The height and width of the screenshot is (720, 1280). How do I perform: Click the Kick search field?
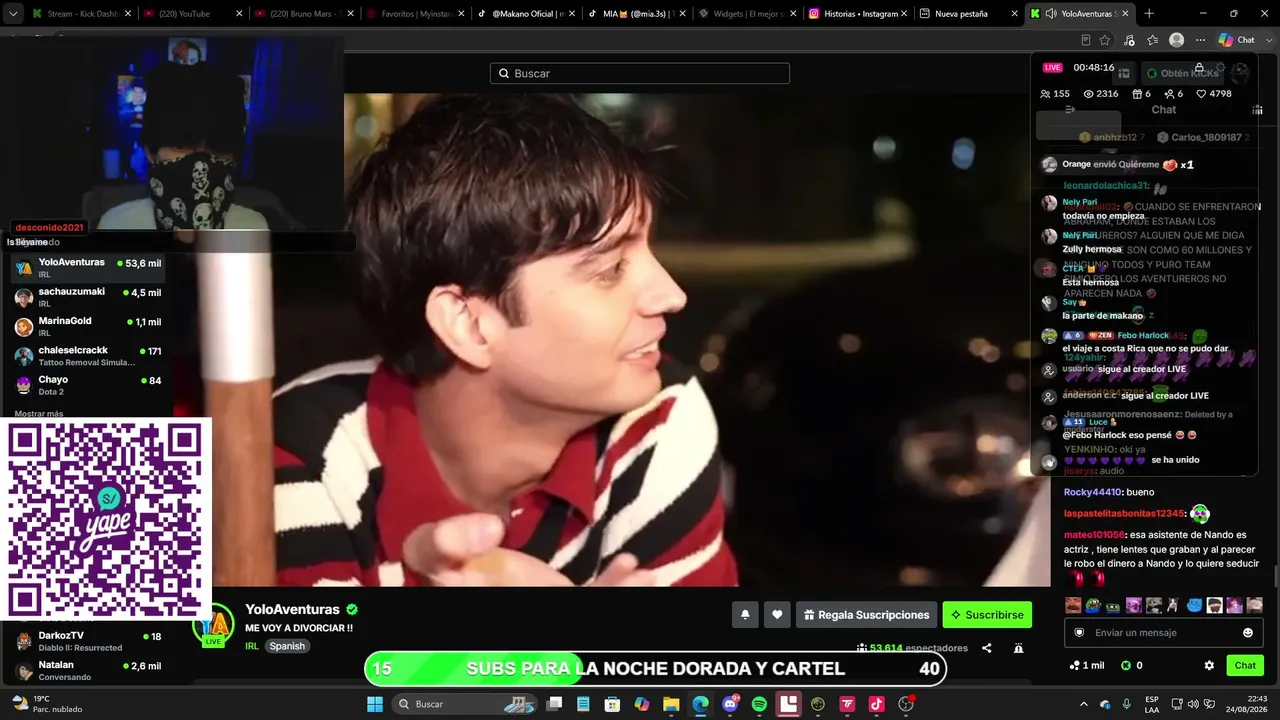[x=640, y=73]
